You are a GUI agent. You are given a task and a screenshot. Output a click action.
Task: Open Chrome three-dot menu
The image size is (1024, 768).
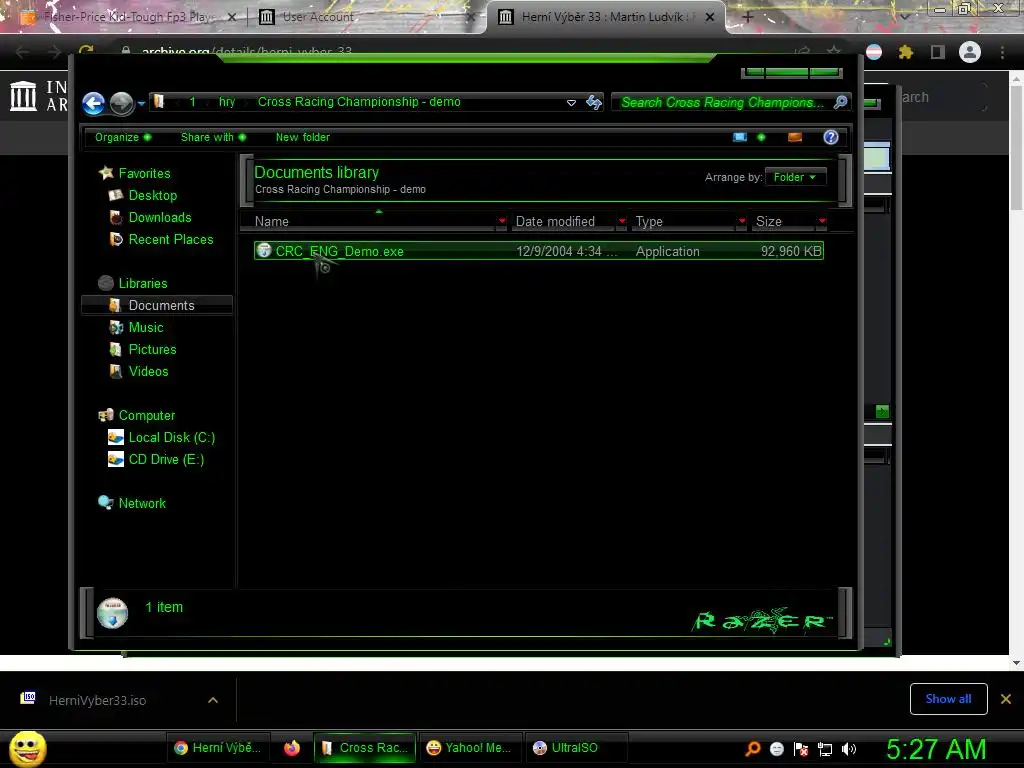(1002, 52)
